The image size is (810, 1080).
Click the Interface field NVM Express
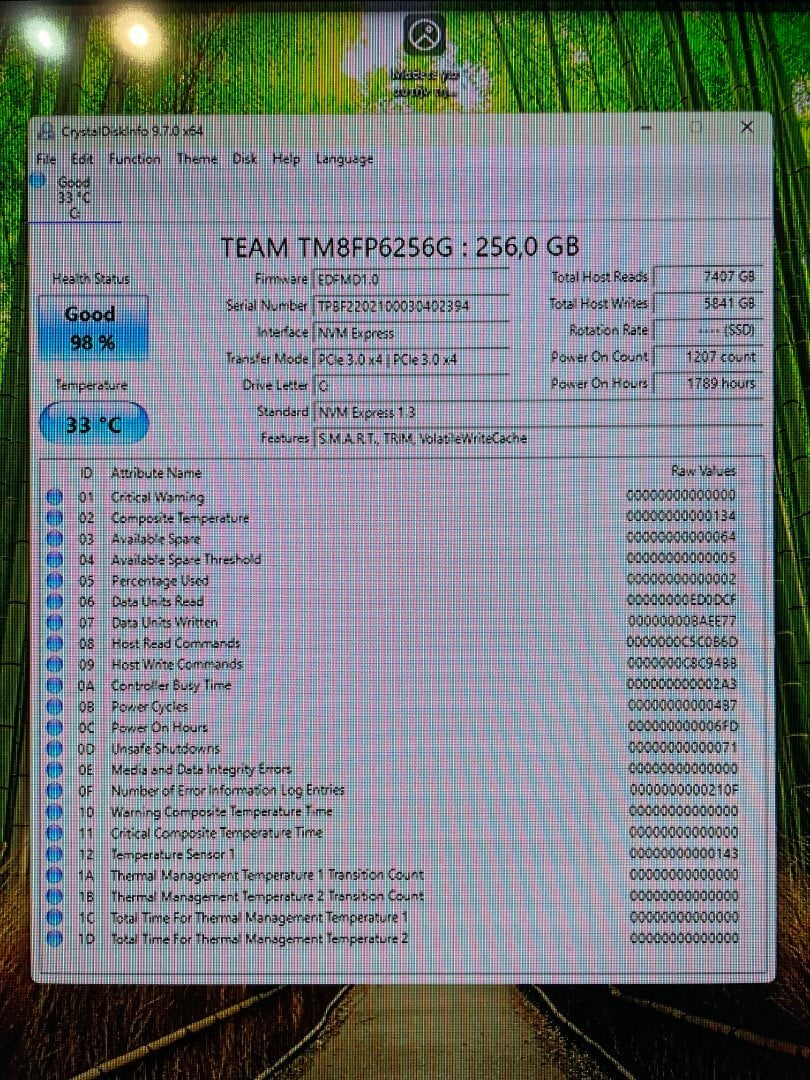point(411,333)
